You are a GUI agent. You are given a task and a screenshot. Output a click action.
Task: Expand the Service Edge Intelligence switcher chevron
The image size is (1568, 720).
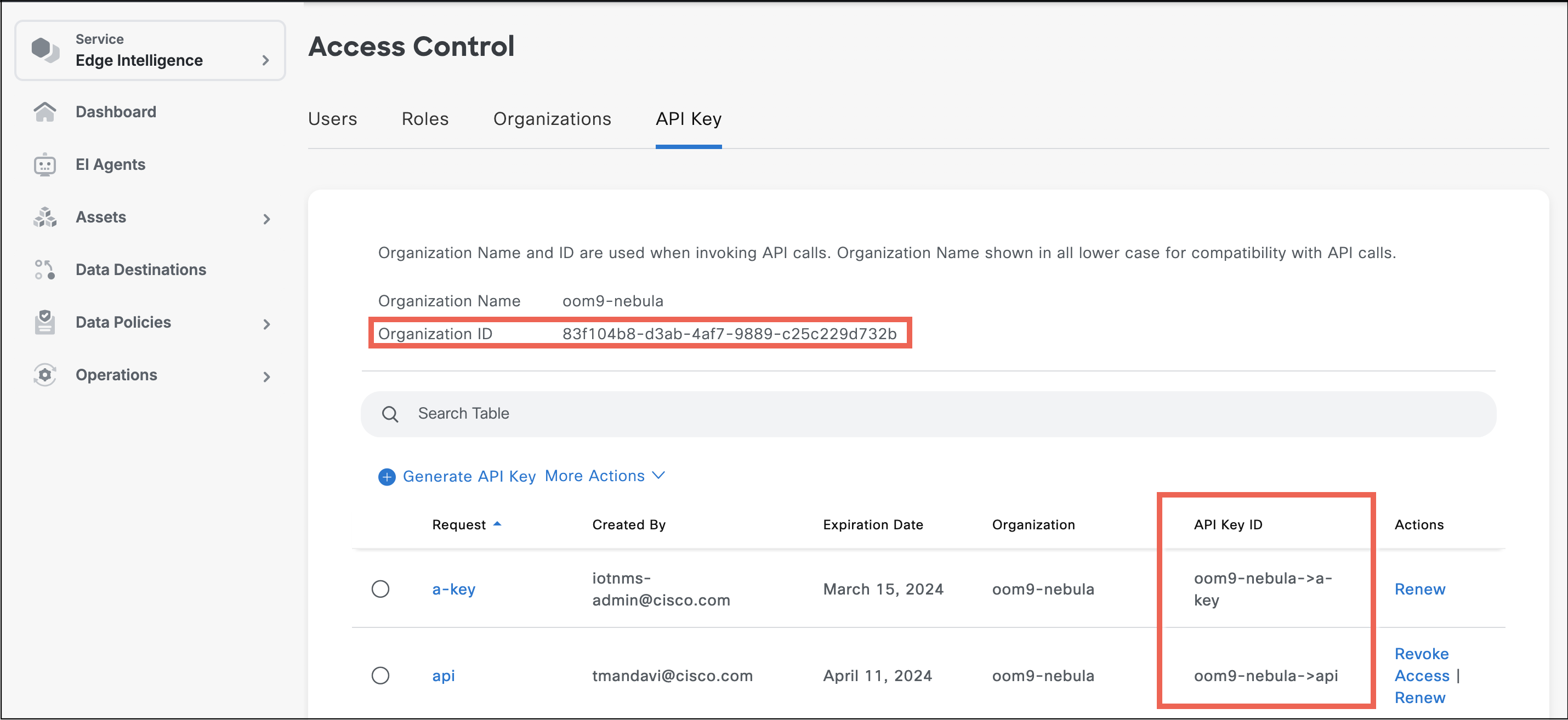click(265, 60)
